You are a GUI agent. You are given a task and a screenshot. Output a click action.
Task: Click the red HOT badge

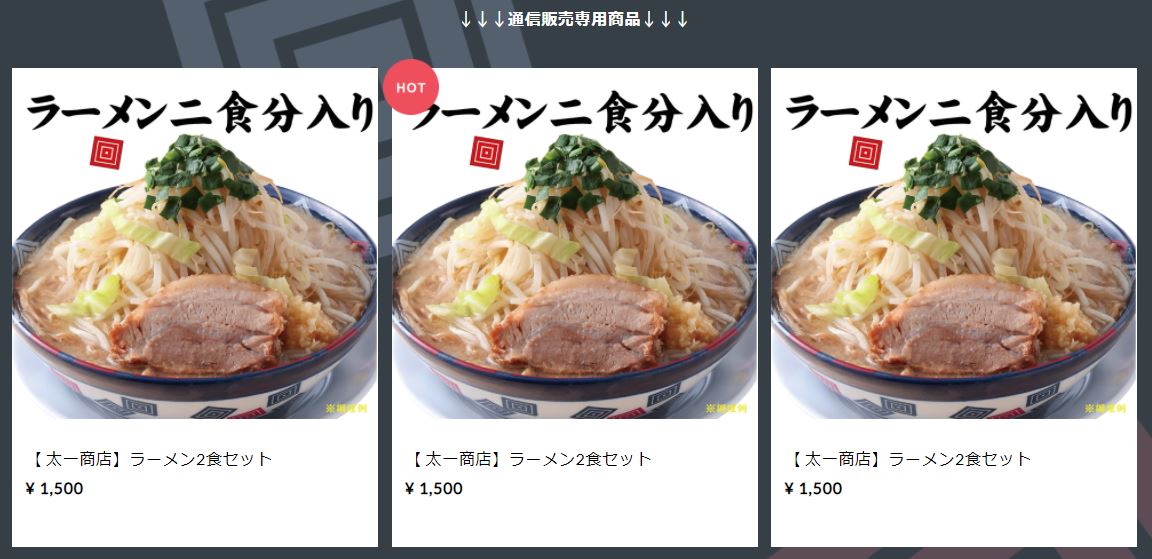[x=411, y=87]
